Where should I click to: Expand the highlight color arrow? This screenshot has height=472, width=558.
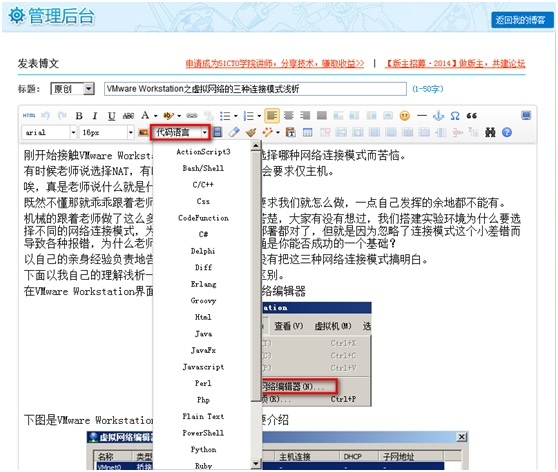179,116
